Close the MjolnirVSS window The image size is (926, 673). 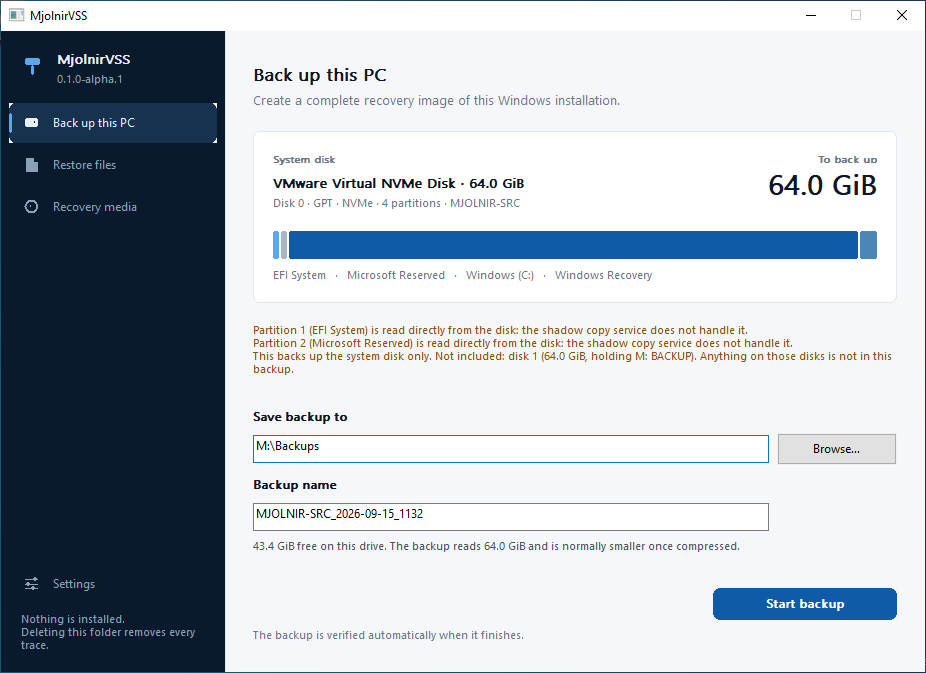tap(902, 15)
